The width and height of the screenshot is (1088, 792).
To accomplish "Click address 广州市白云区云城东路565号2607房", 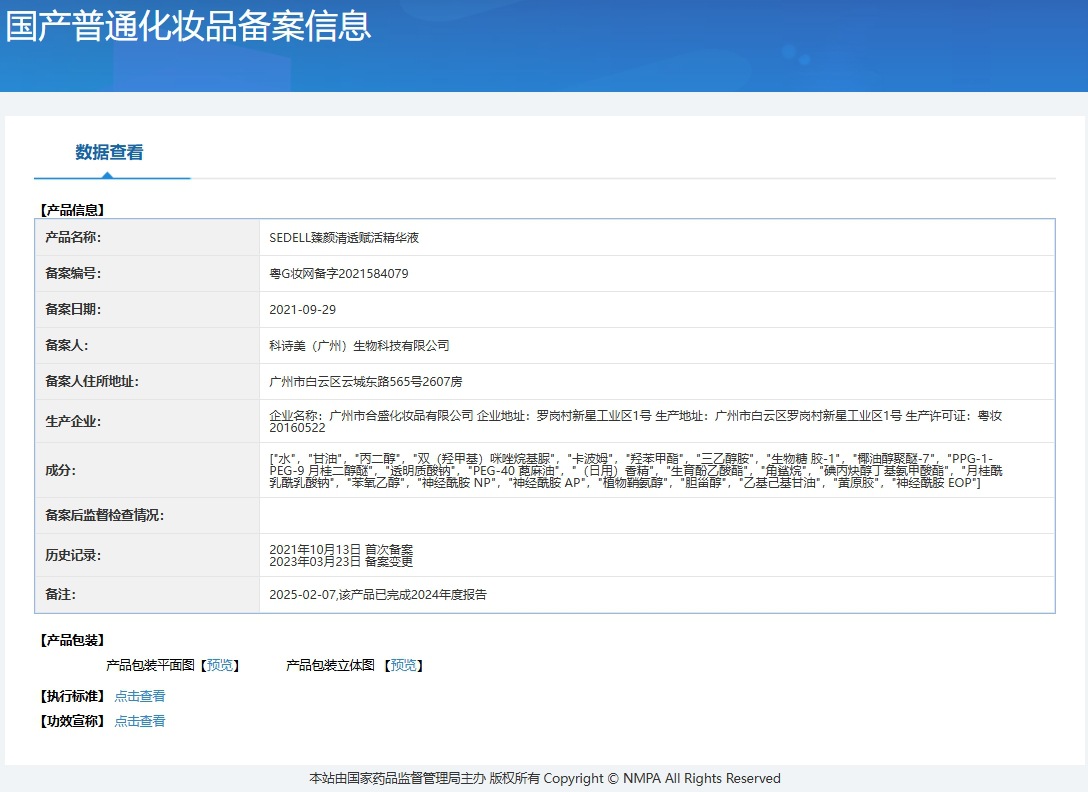I will (366, 382).
